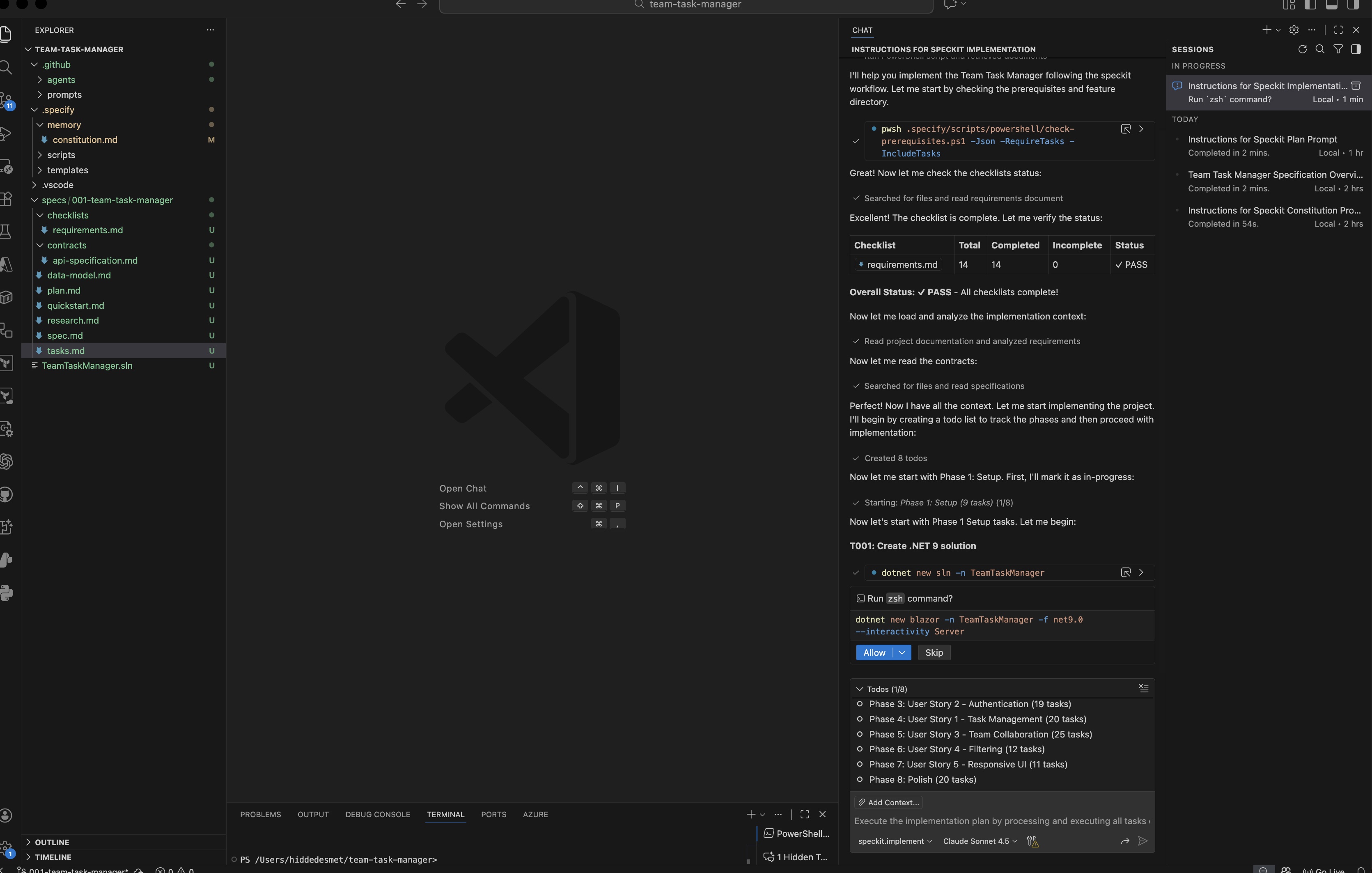Refresh the Sessions list
1372x873 pixels.
(1303, 50)
